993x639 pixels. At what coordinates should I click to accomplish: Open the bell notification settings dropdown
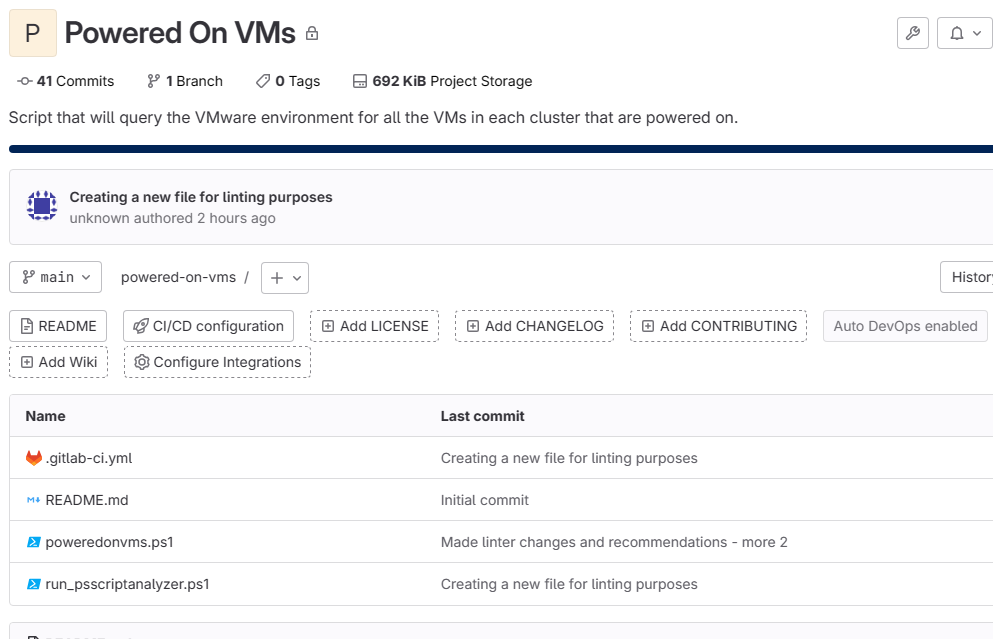pos(964,33)
